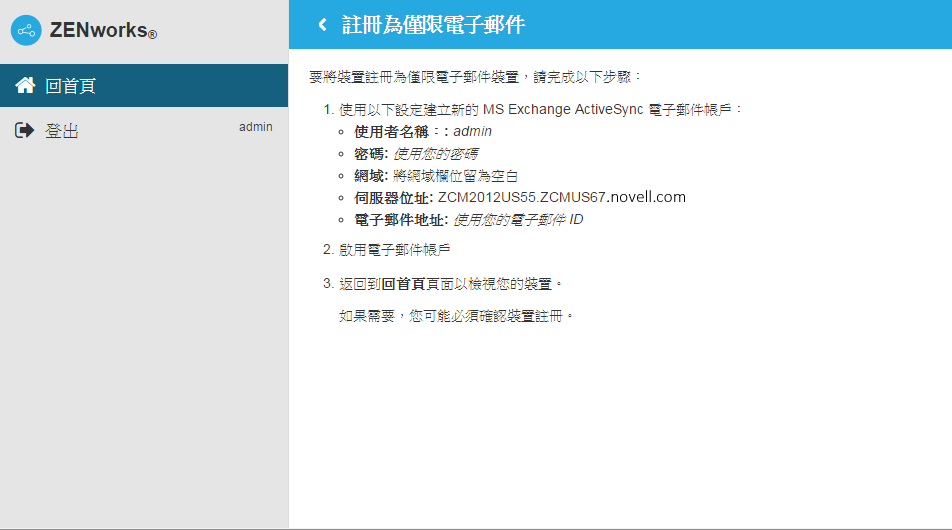
Task: Click the 網域 instruction line
Action: [436, 176]
